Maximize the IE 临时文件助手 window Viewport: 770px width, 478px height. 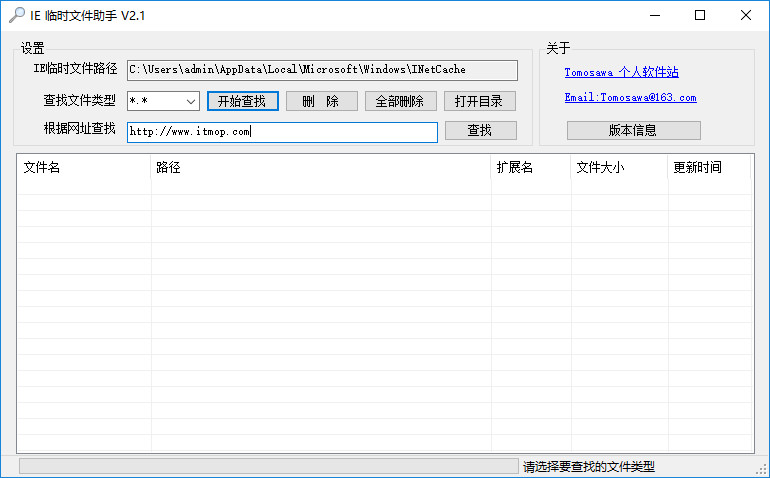point(700,15)
